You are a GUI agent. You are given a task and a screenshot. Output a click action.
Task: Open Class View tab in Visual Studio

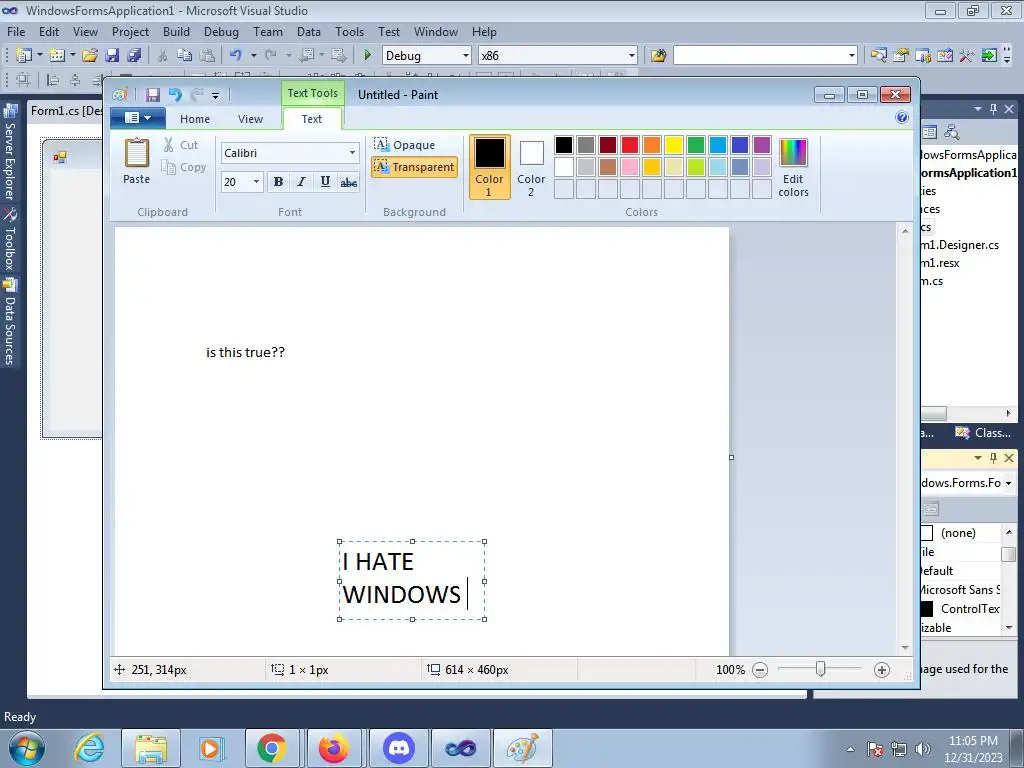(x=983, y=433)
